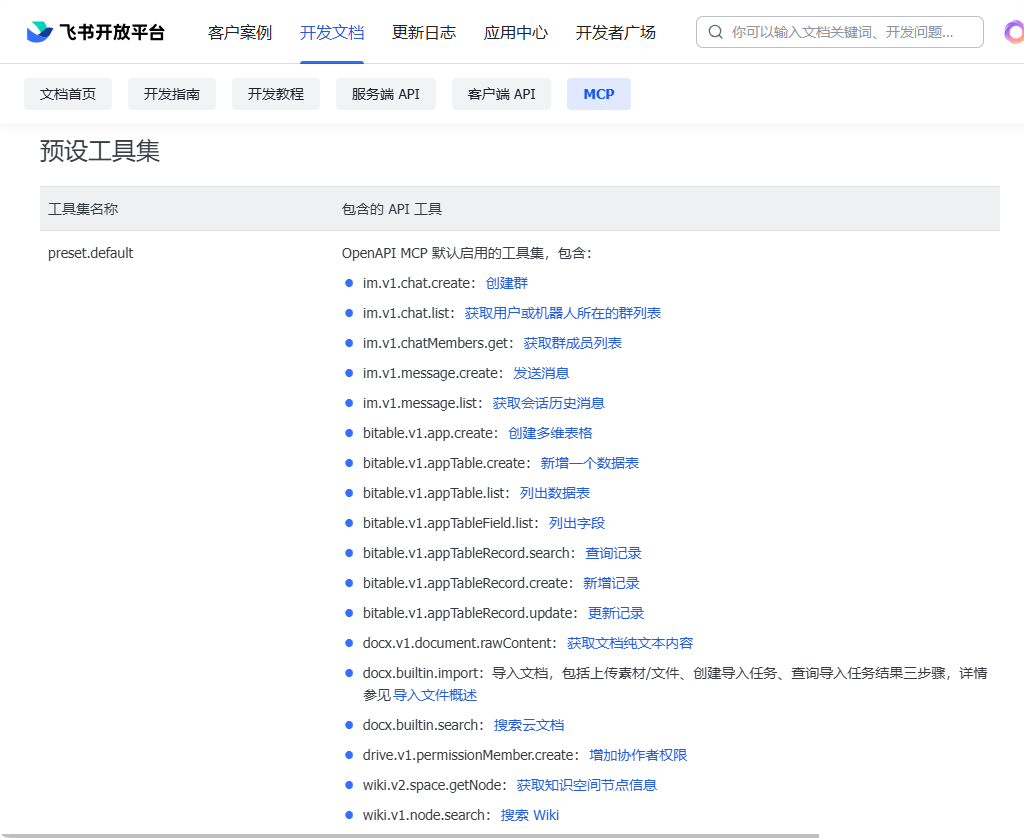Click the 获取知识空间节点信息 link
Viewport: 1024px width, 838px height.
tap(586, 785)
